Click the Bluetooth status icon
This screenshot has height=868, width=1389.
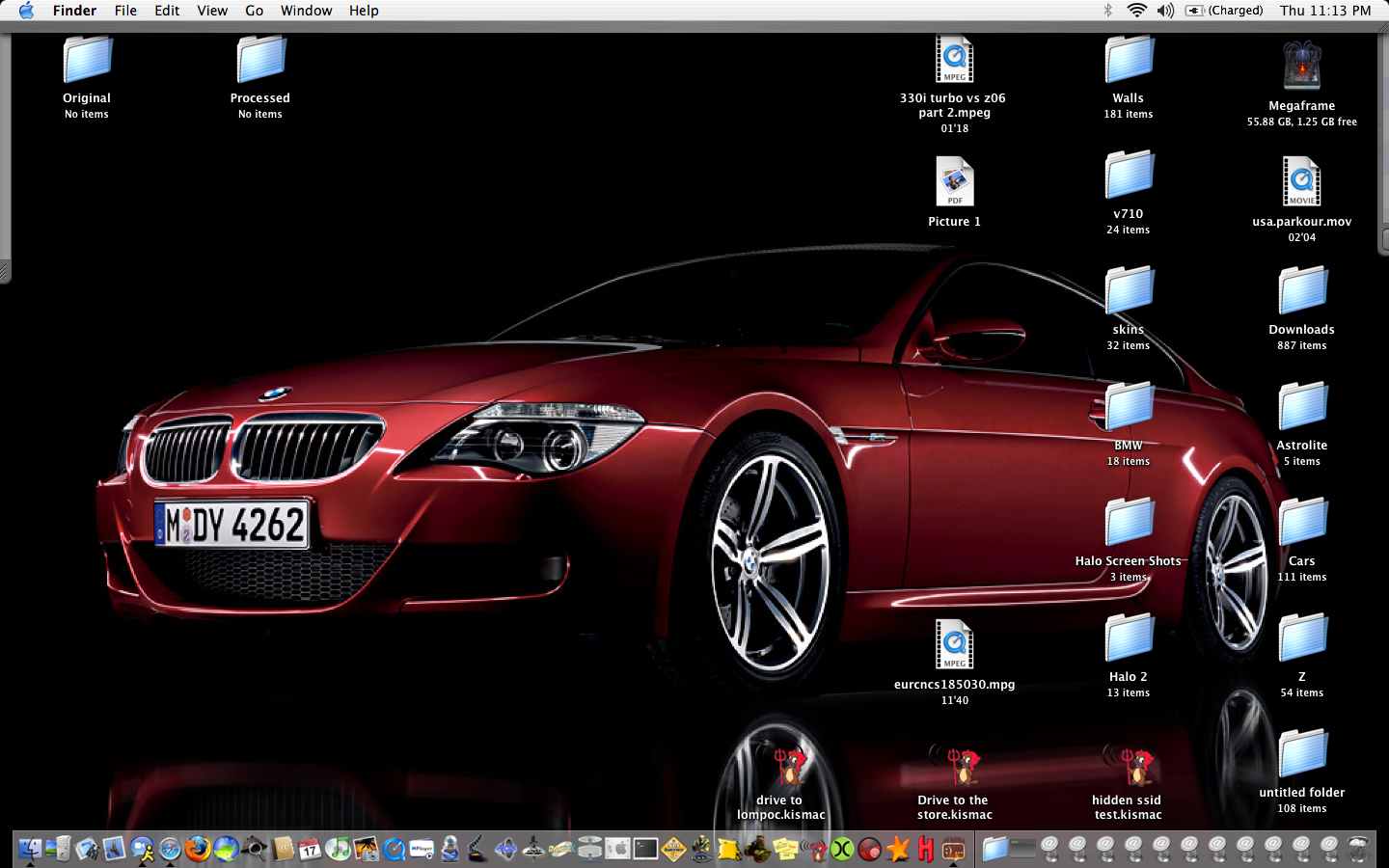[1107, 11]
